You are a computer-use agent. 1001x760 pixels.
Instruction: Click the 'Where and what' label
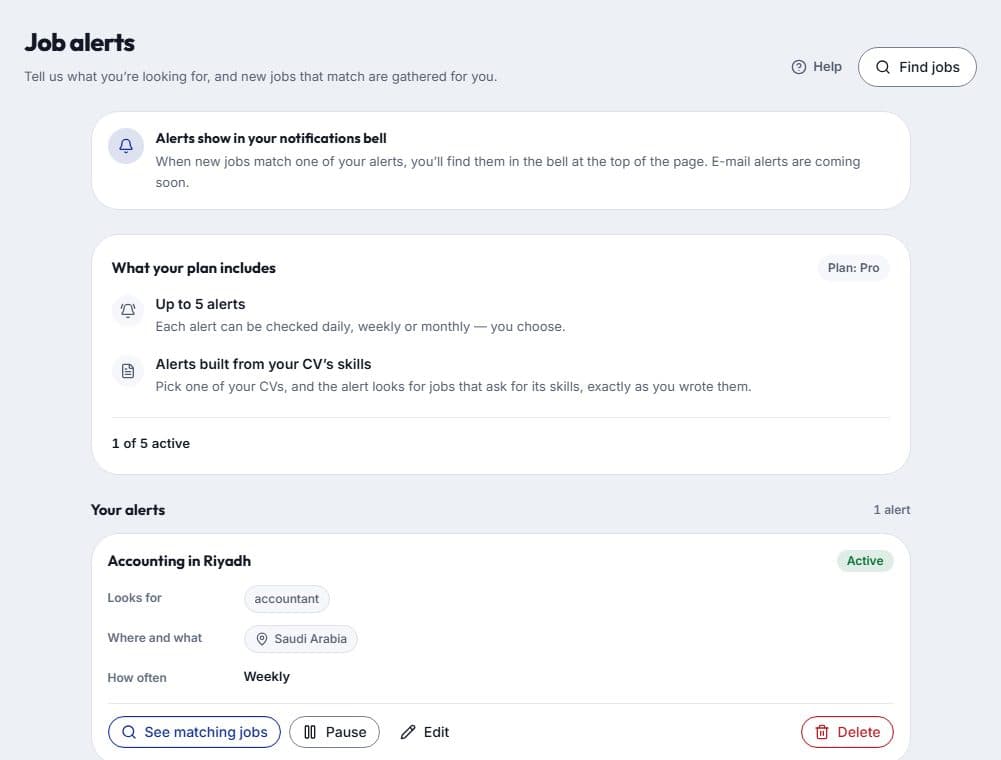tap(154, 637)
